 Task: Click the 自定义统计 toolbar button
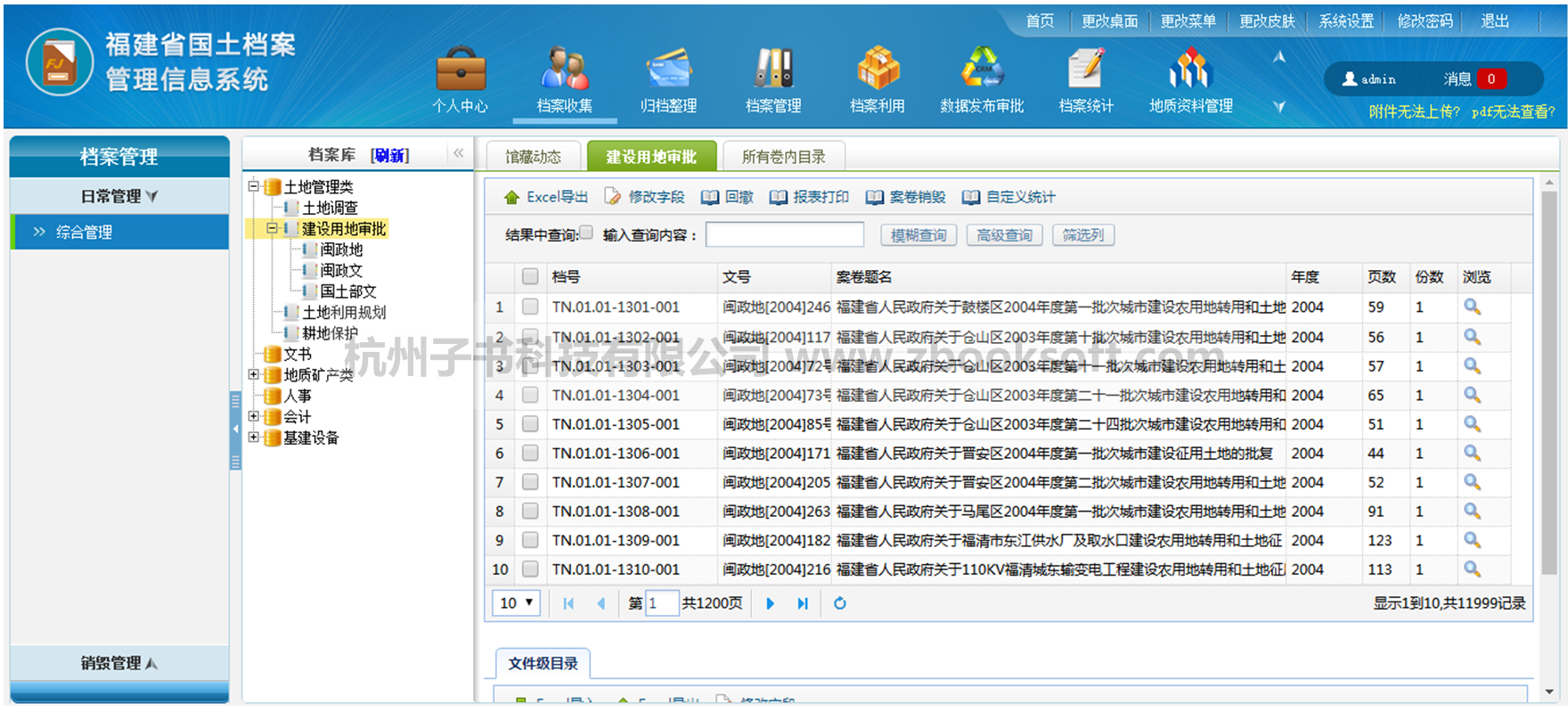(1009, 197)
